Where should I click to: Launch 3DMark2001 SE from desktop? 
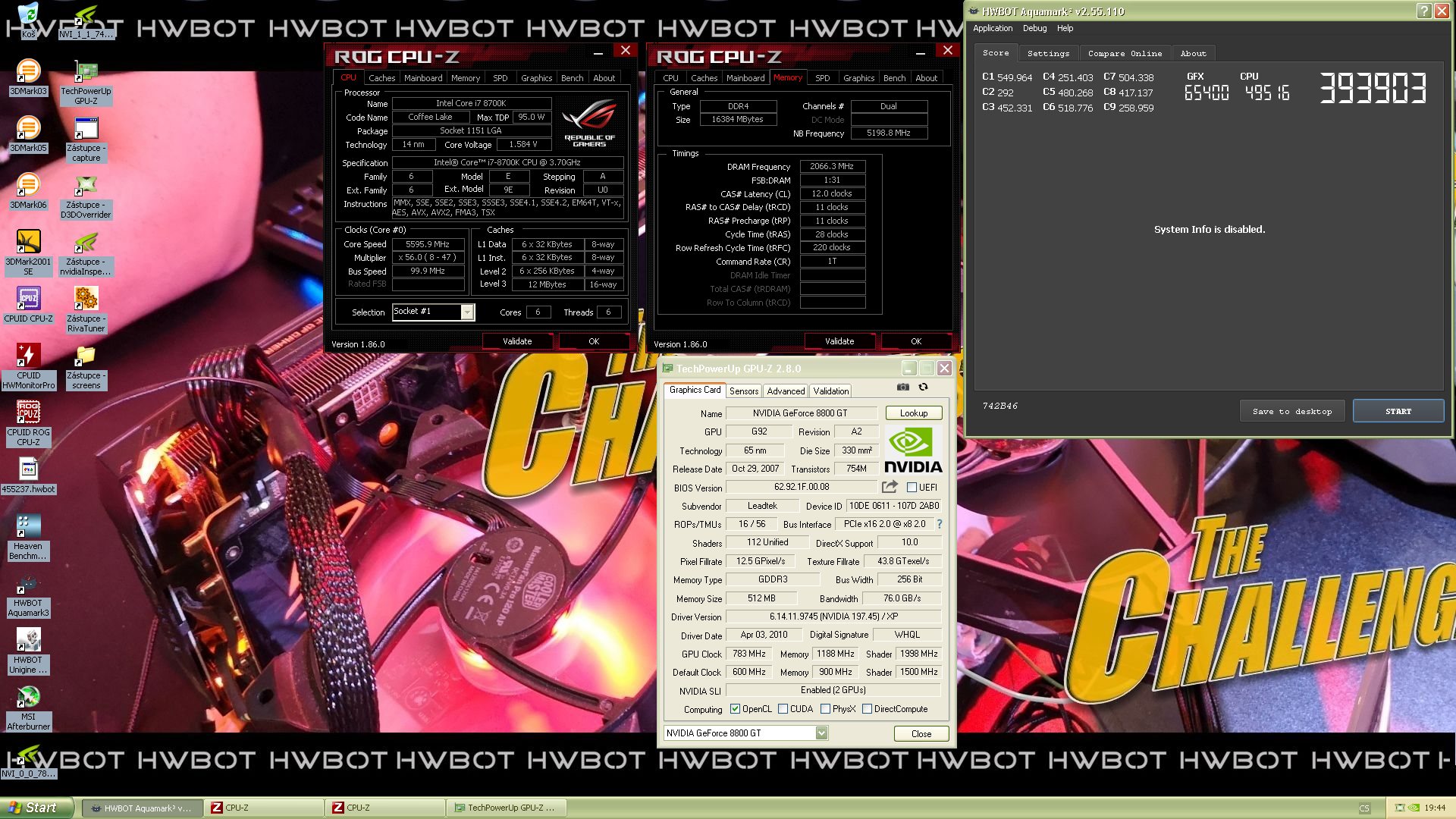pyautogui.click(x=28, y=253)
